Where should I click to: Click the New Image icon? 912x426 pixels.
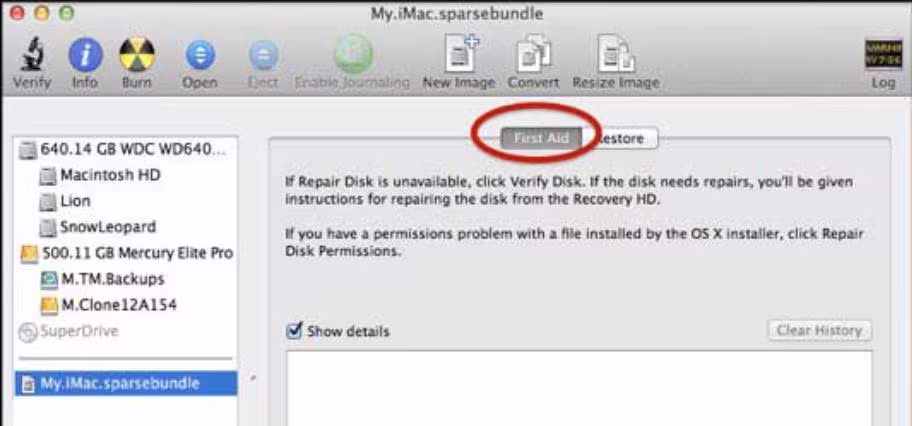point(458,54)
